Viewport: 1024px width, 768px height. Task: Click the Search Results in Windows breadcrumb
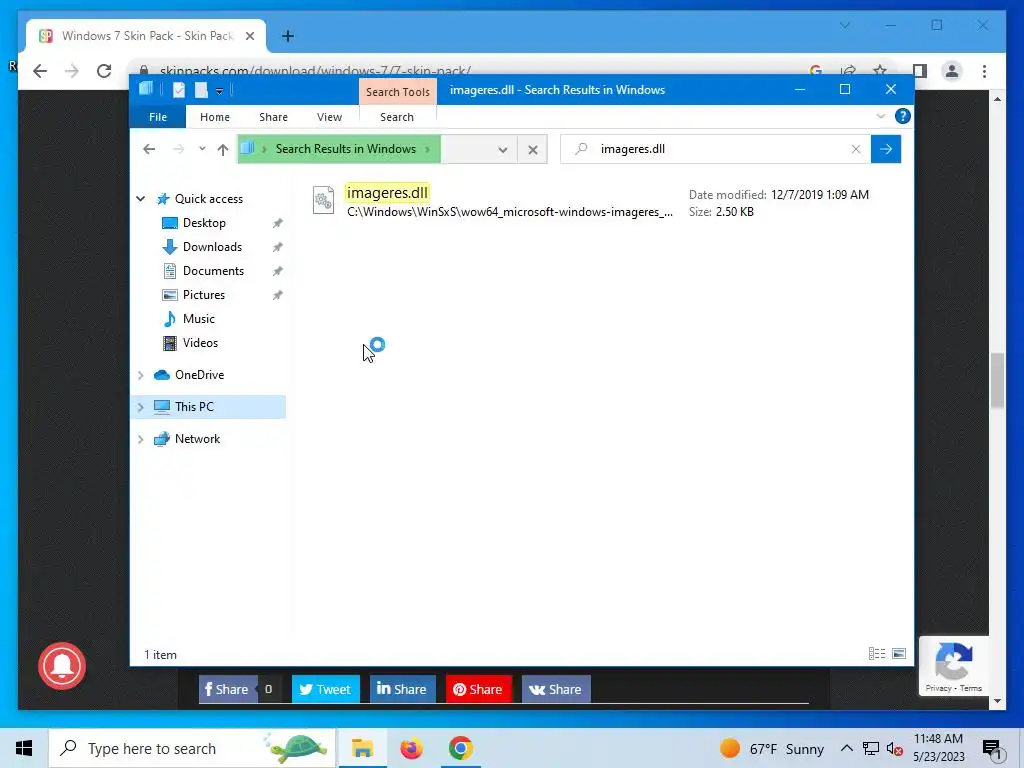click(345, 149)
